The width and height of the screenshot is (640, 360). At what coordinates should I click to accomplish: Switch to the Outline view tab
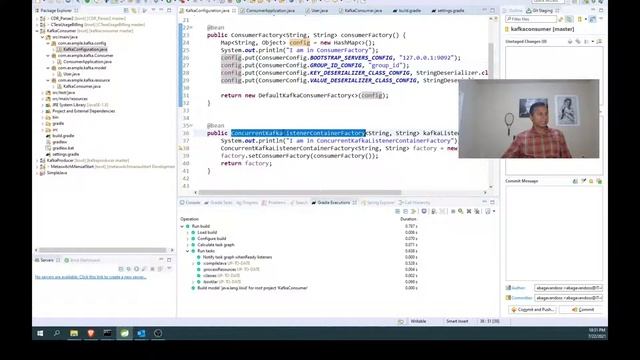pos(513,11)
